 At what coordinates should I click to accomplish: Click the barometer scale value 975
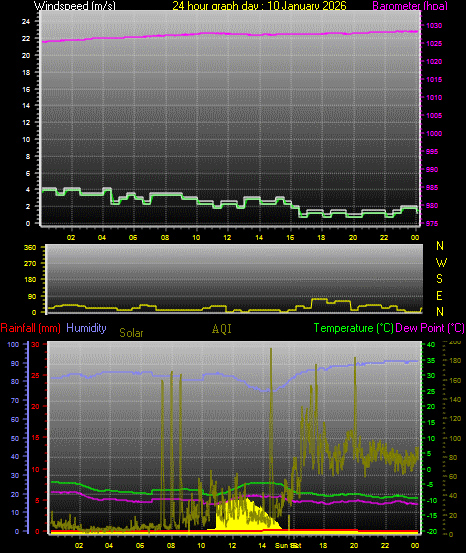click(432, 224)
